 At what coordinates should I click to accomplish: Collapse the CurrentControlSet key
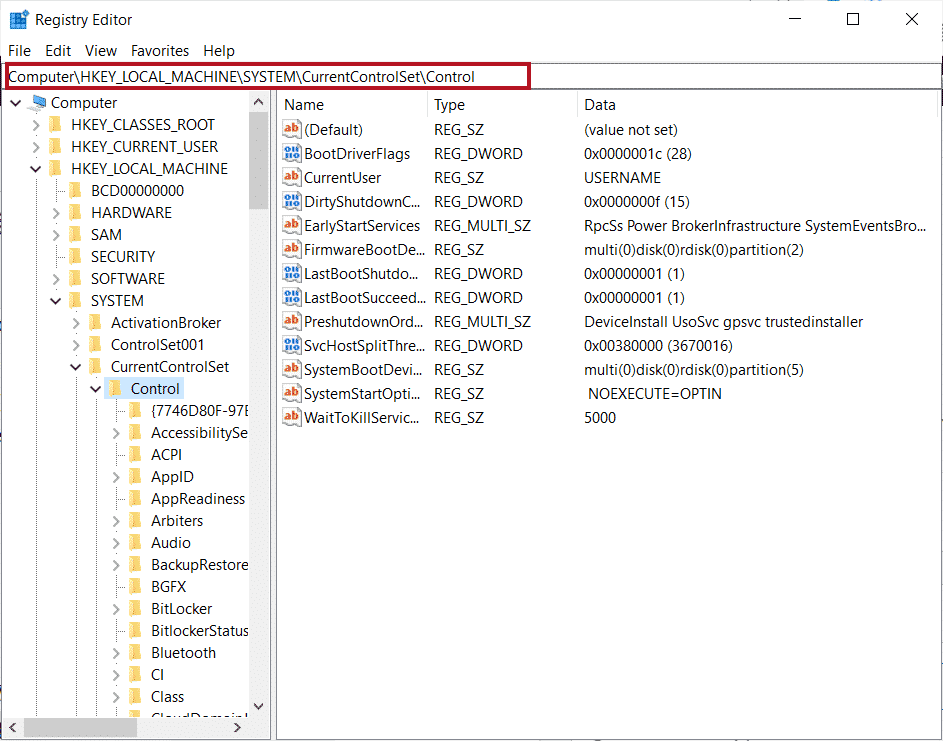click(x=76, y=367)
